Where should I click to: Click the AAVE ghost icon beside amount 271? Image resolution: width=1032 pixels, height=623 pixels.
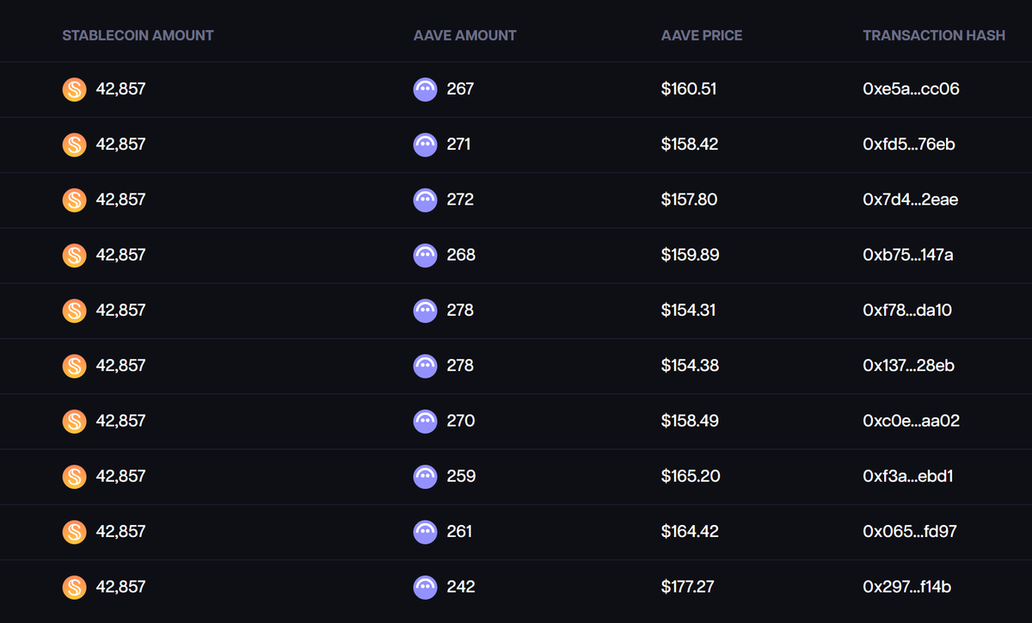coord(425,145)
